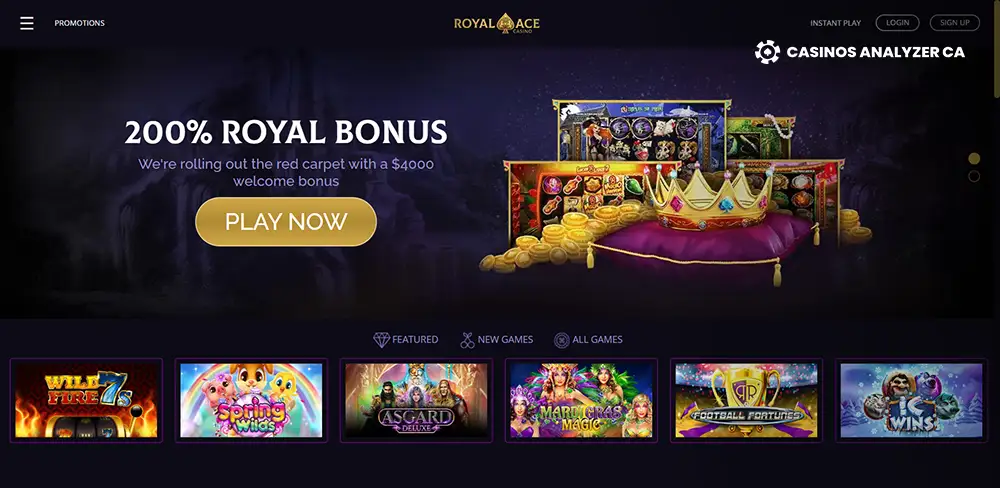Click the Royal Ace Casino logo
The height and width of the screenshot is (488, 1000).
point(497,24)
